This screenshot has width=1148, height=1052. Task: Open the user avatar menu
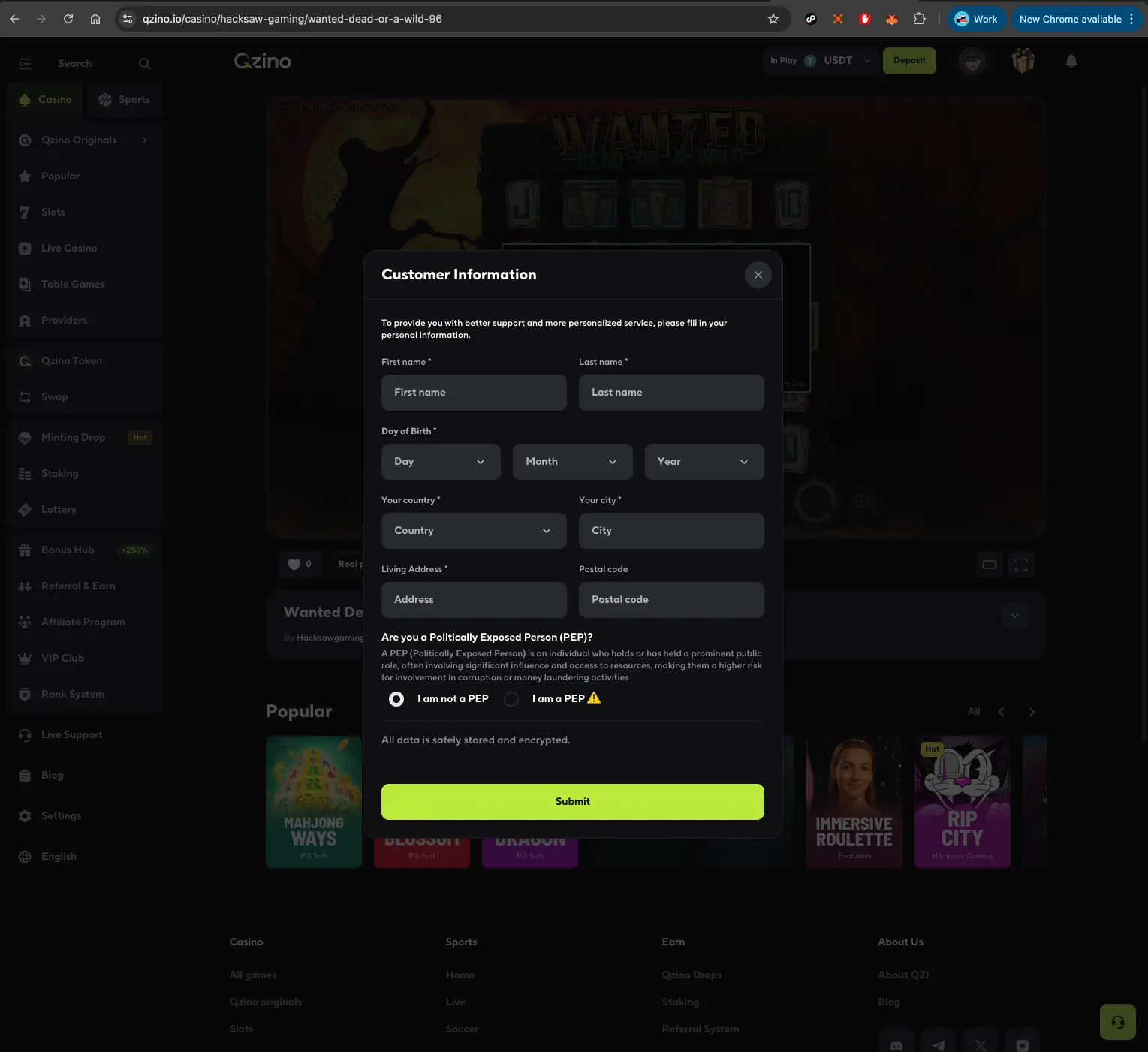[972, 62]
